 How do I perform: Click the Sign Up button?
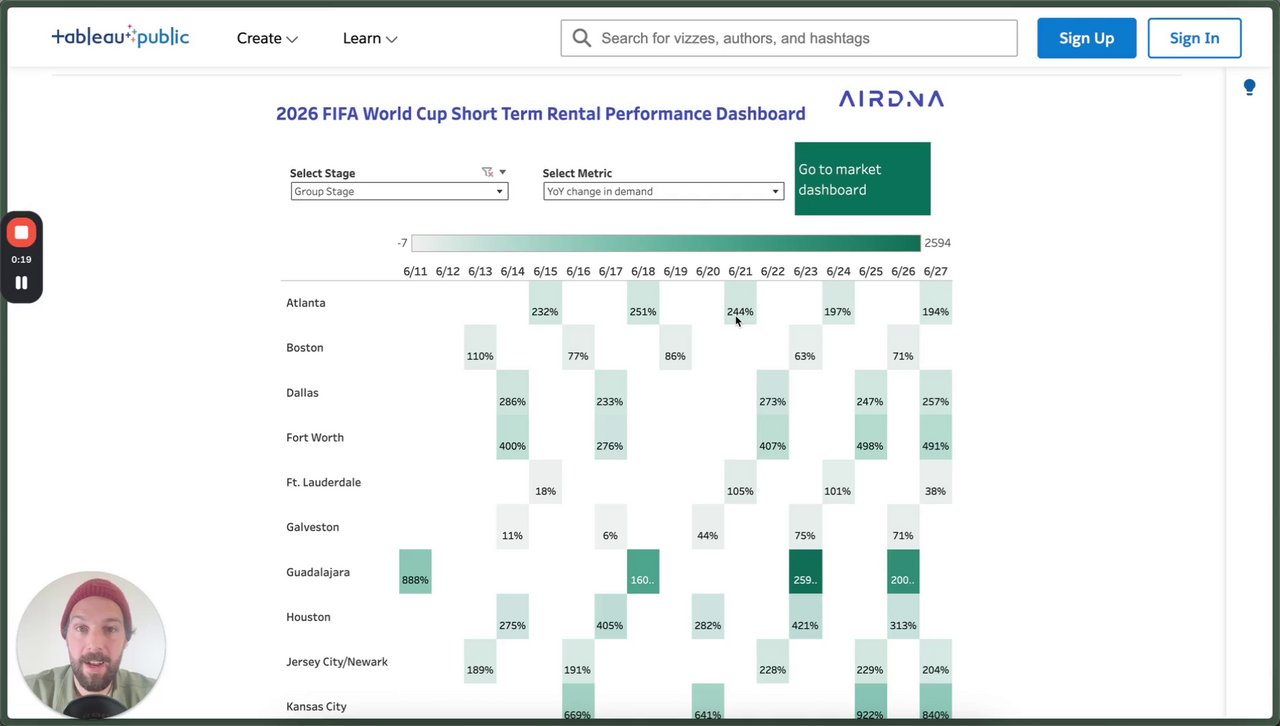click(x=1086, y=38)
